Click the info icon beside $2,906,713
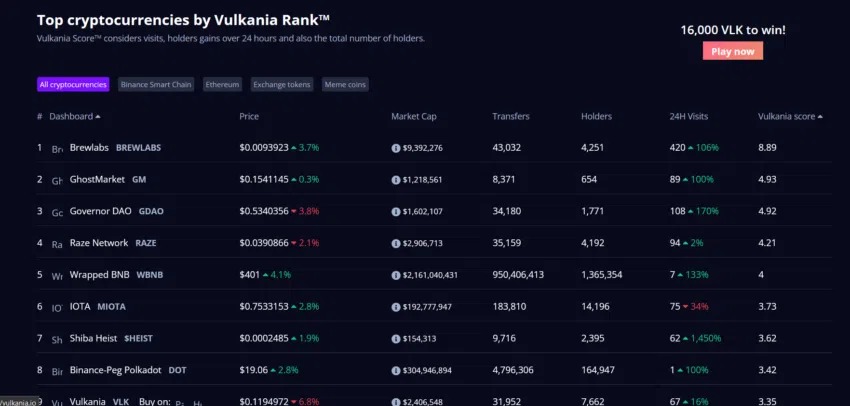The width and height of the screenshot is (850, 406). pos(396,243)
